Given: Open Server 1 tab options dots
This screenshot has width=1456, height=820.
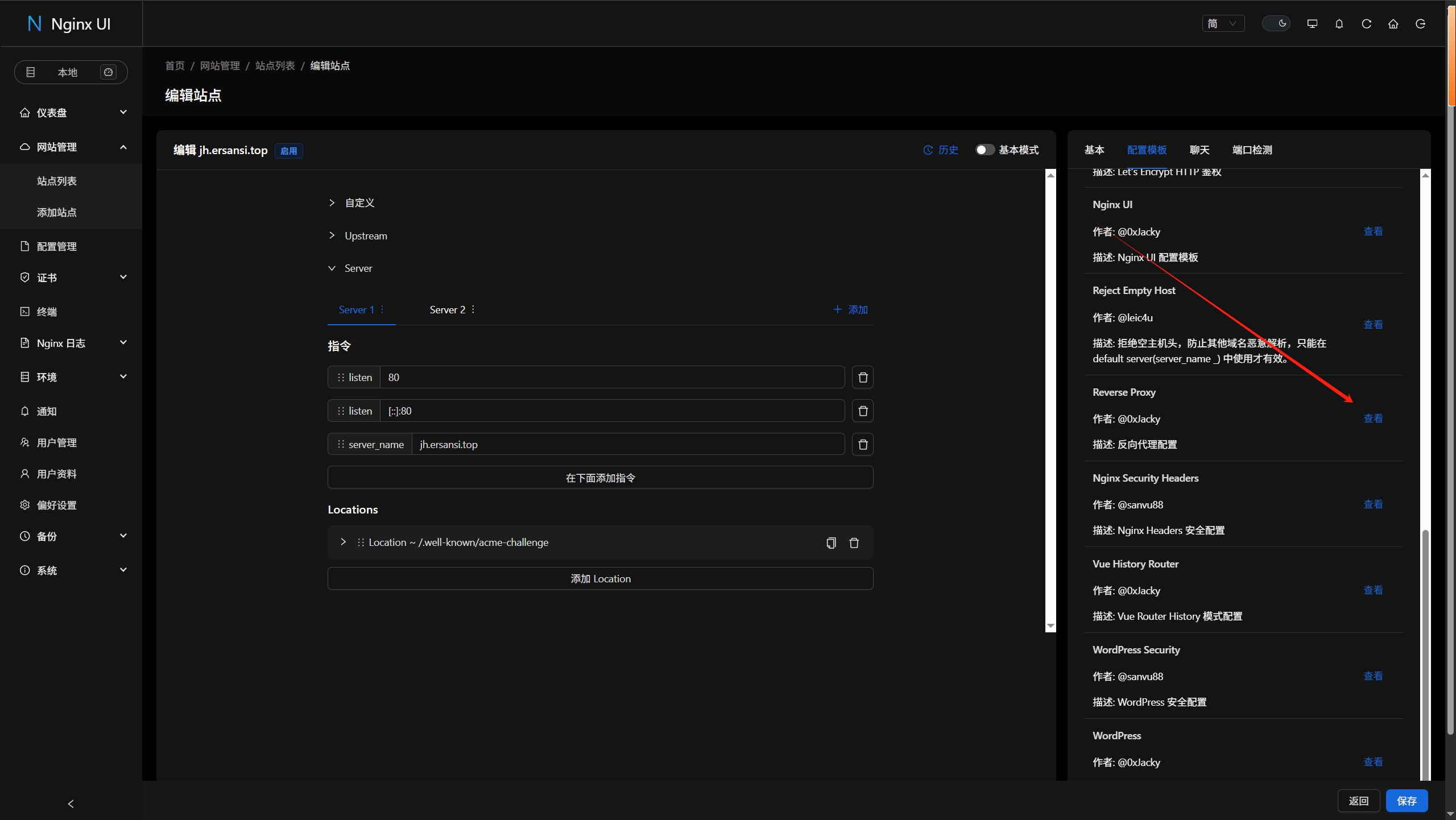Looking at the screenshot, I should (x=382, y=309).
